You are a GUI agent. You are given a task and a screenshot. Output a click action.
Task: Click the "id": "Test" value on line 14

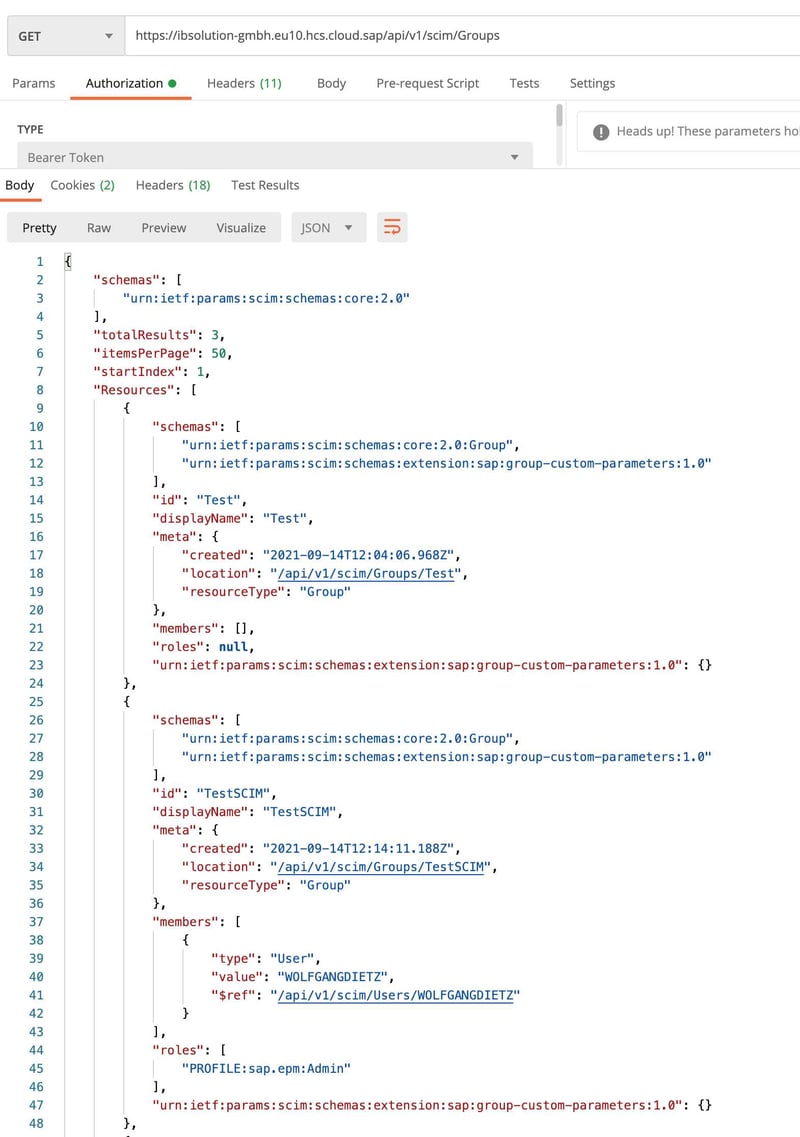click(x=218, y=500)
